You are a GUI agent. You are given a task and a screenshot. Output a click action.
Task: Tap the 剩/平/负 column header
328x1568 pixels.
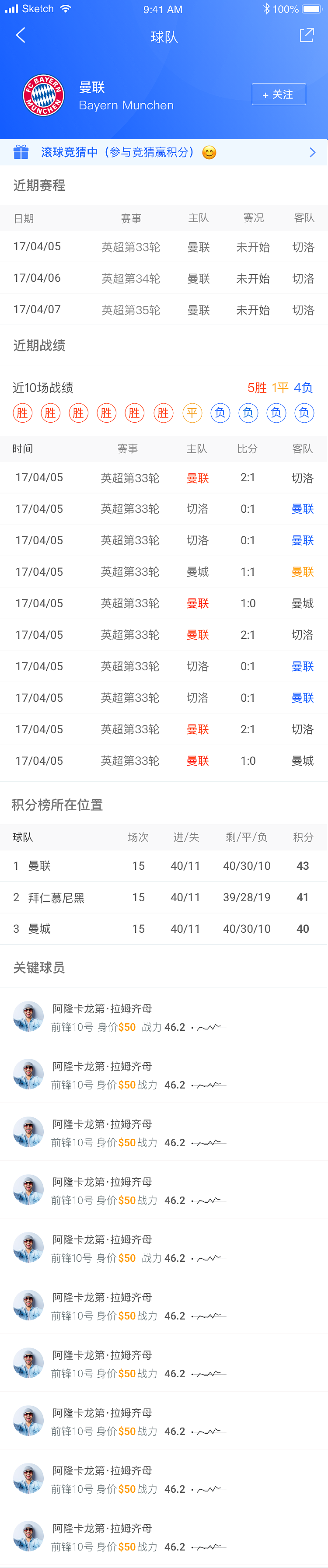click(x=247, y=837)
